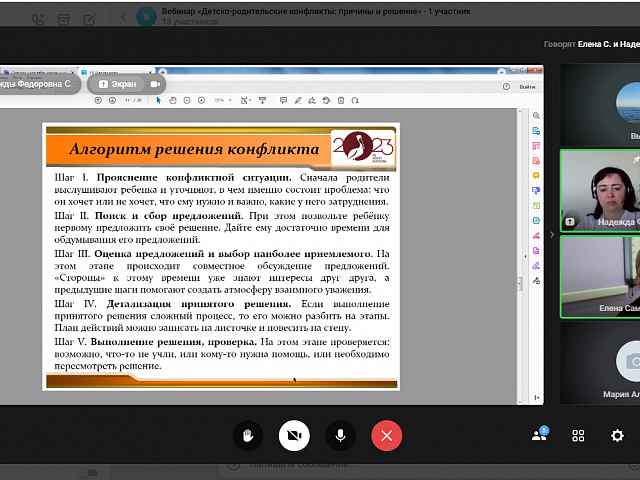Raise hand in the webinar

pos(247,435)
